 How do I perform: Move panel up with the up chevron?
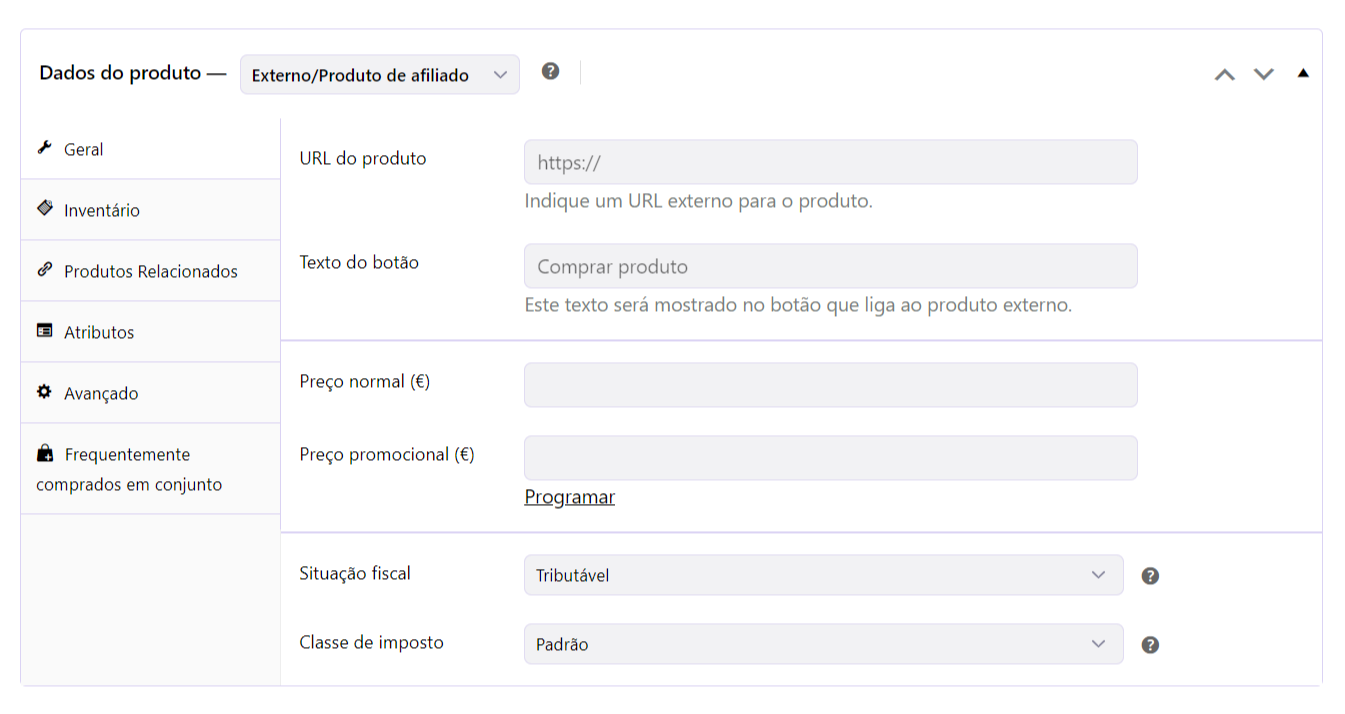pos(1224,74)
